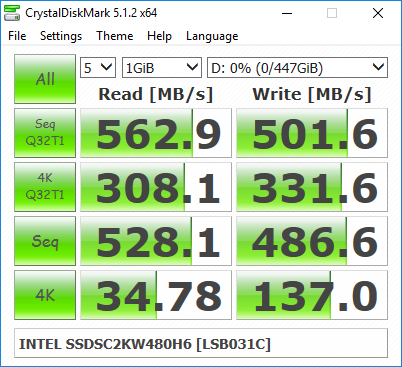Screen dimensions: 402x367
Task: Run the Seq test button
Action: click(45, 241)
